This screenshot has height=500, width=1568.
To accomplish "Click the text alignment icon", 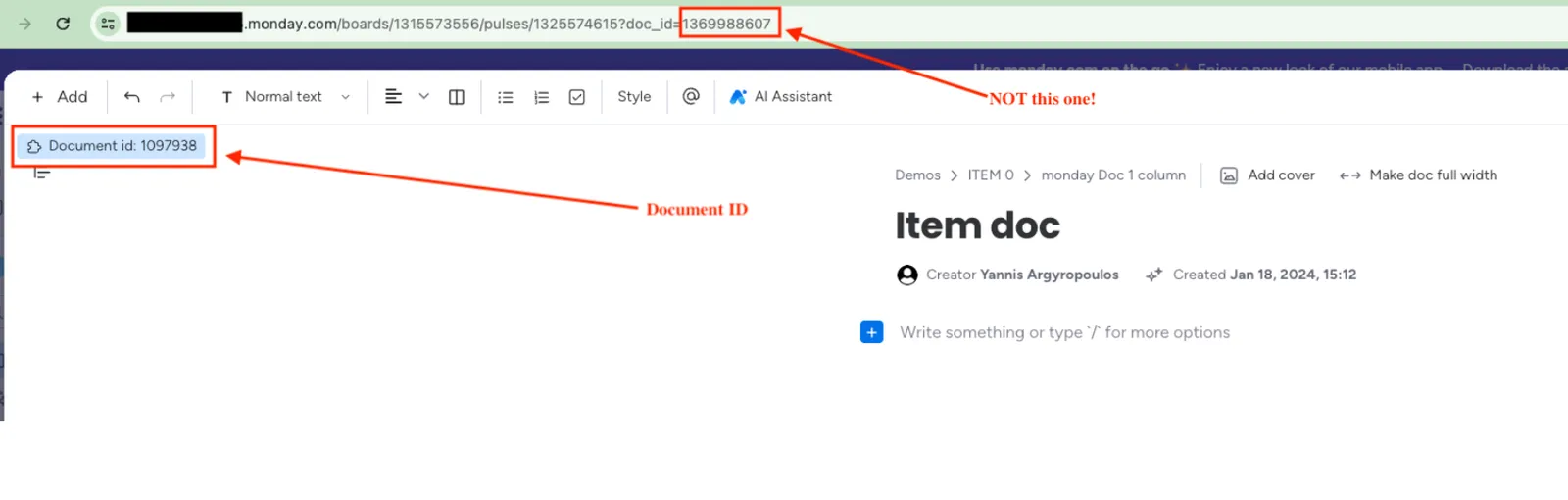I will [393, 96].
